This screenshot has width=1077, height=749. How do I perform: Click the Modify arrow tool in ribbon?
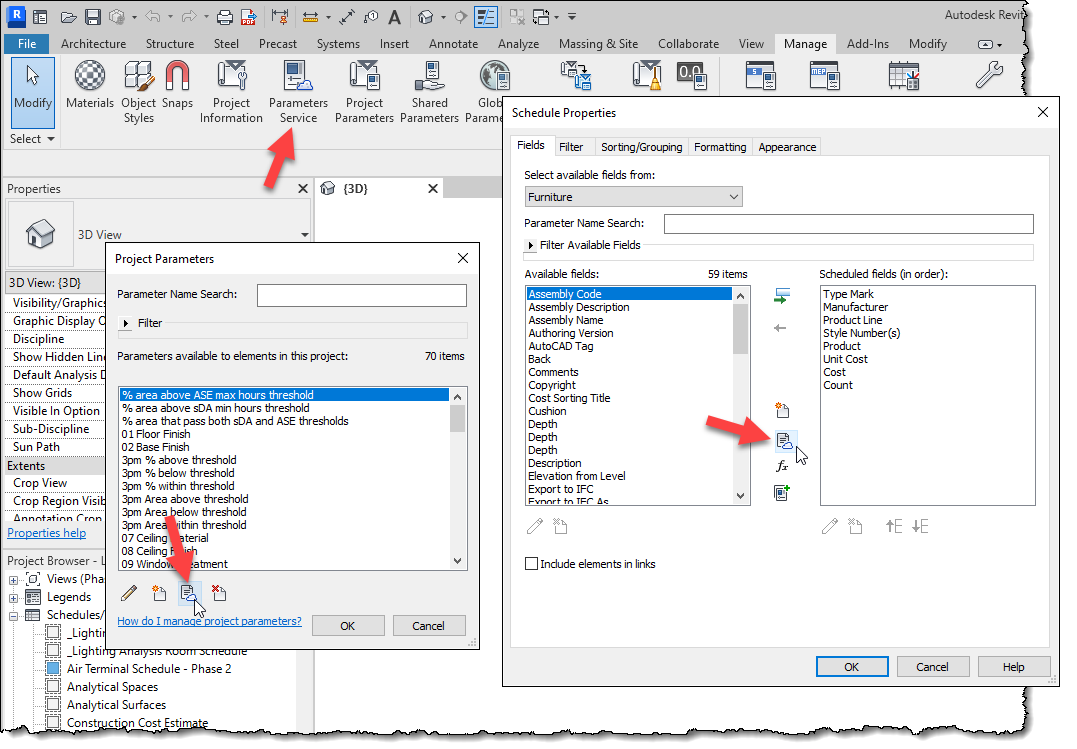coord(33,91)
